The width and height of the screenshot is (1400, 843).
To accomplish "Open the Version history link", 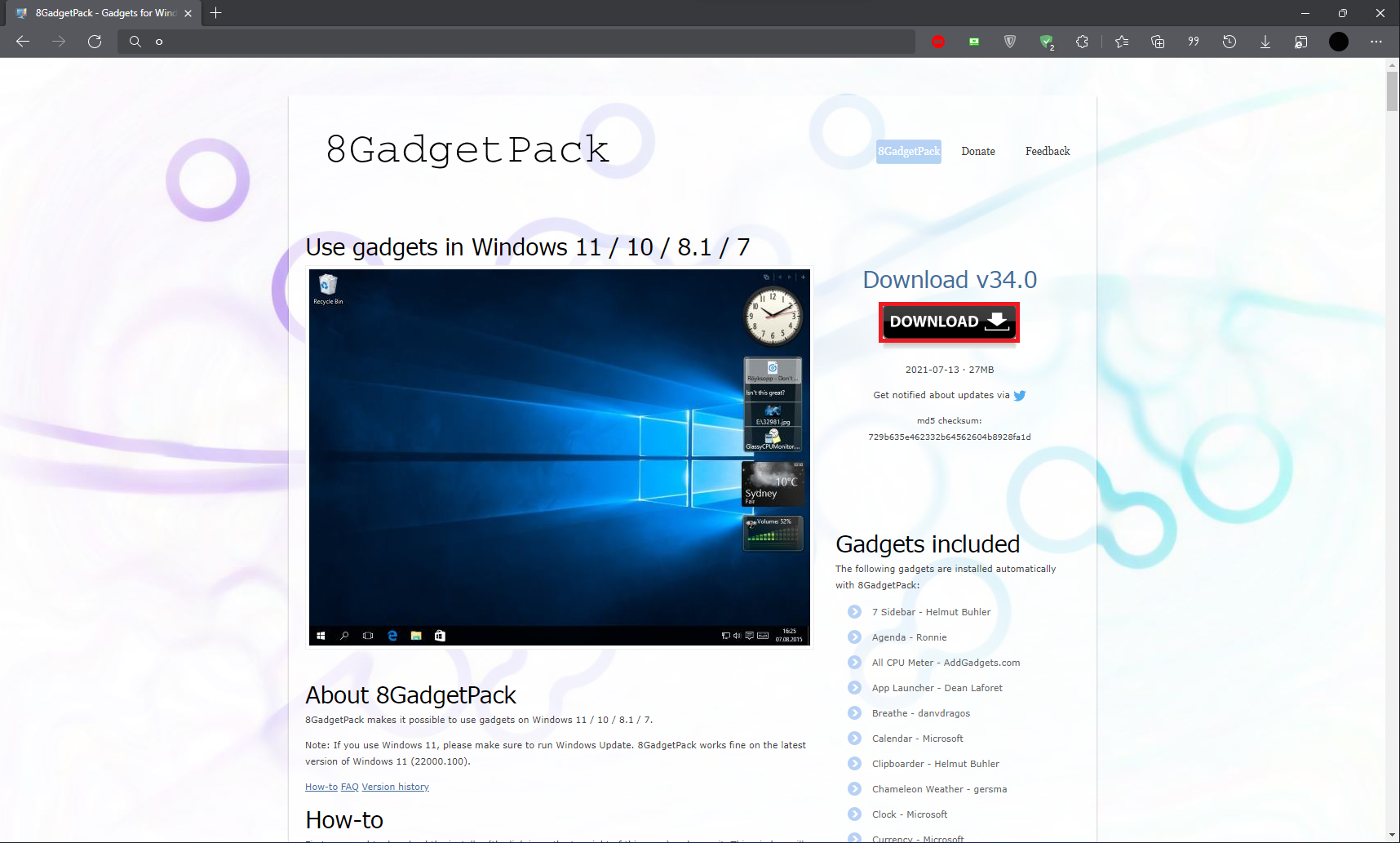I will [x=396, y=787].
